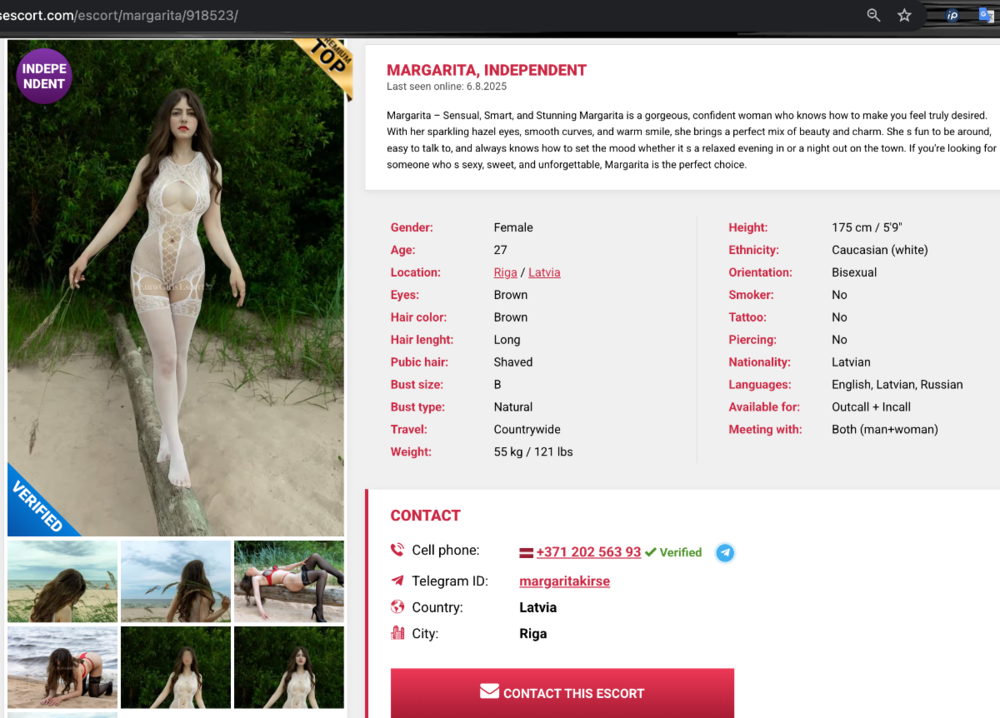1000x718 pixels.
Task: Click the green Verified checkmark near phone
Action: pyautogui.click(x=651, y=552)
